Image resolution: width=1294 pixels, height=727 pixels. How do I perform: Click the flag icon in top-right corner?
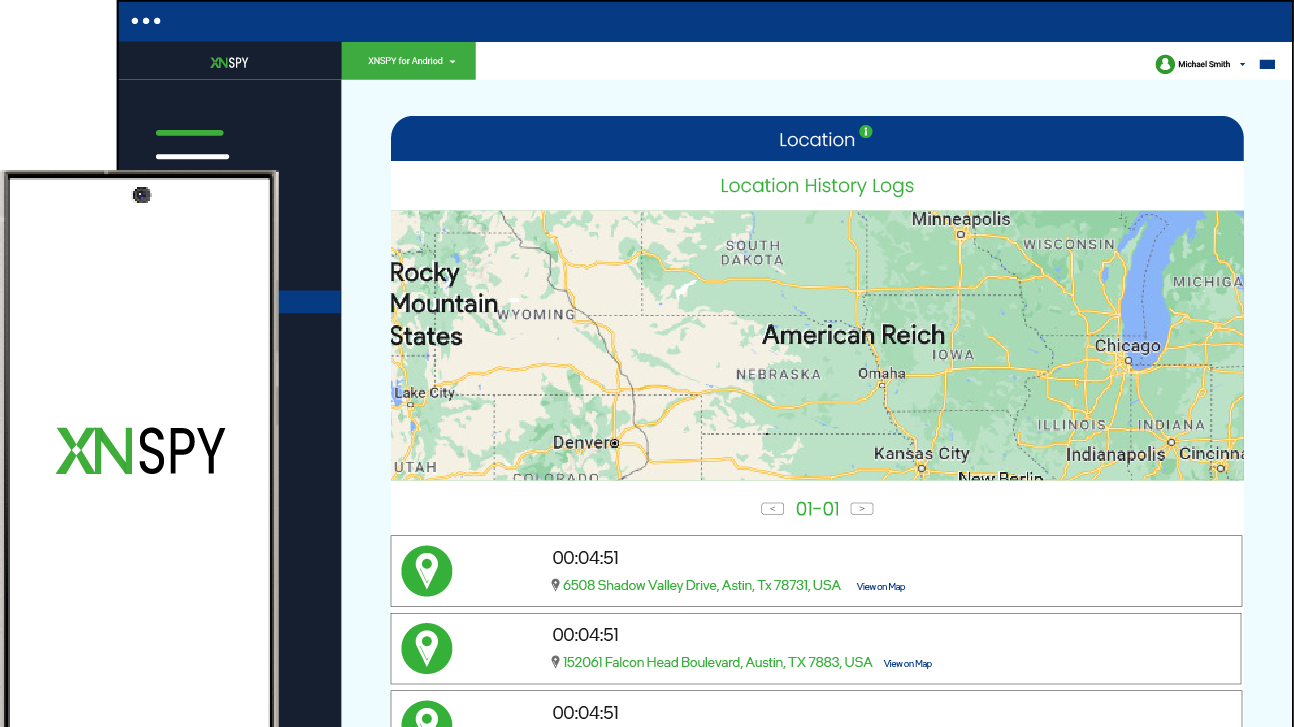tap(1267, 64)
